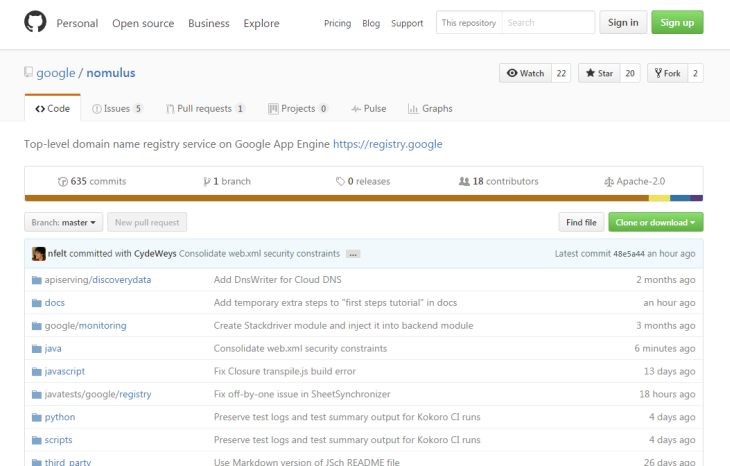This screenshot has width=730, height=466.
Task: Click the folder icon next to scripts
Action: 37,440
